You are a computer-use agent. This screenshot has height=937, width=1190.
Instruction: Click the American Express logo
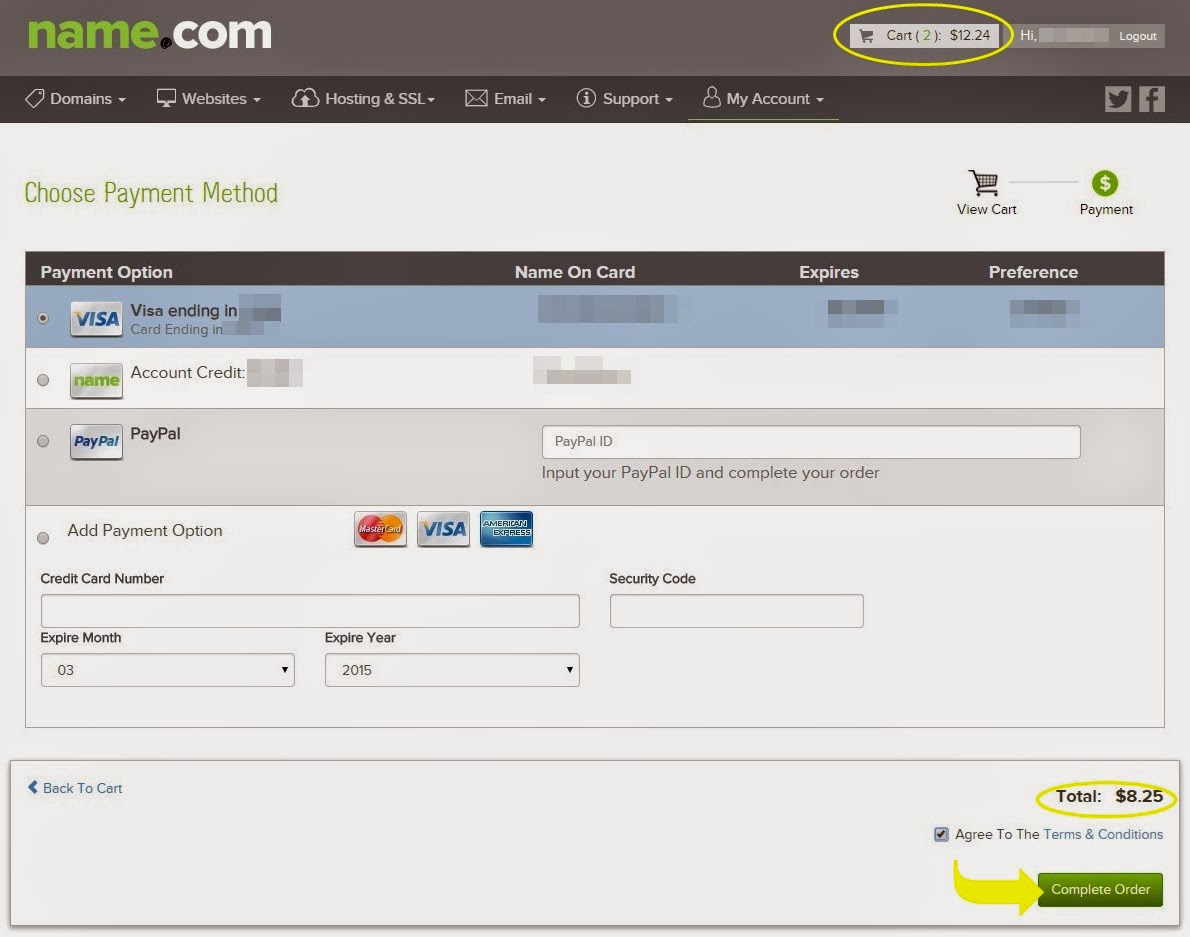click(x=506, y=529)
